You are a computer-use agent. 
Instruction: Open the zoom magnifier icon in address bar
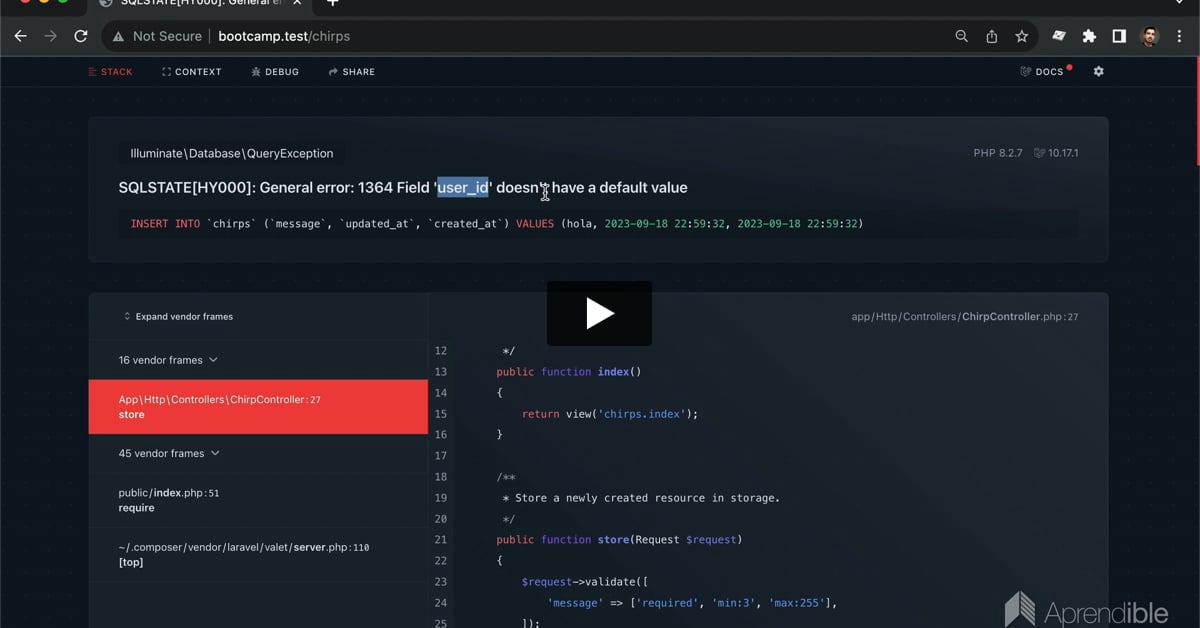click(x=962, y=36)
